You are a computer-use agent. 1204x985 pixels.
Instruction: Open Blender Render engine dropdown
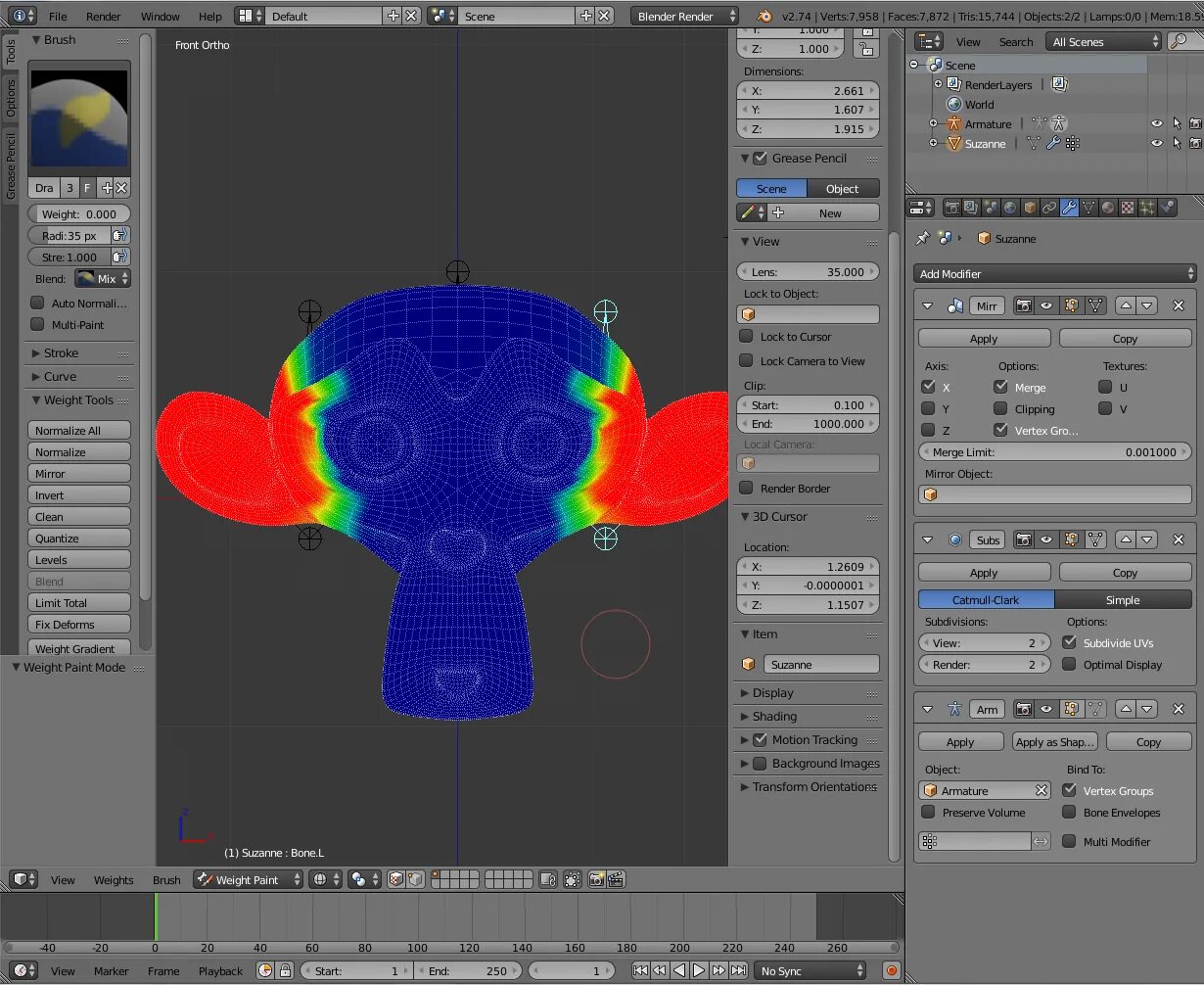684,16
